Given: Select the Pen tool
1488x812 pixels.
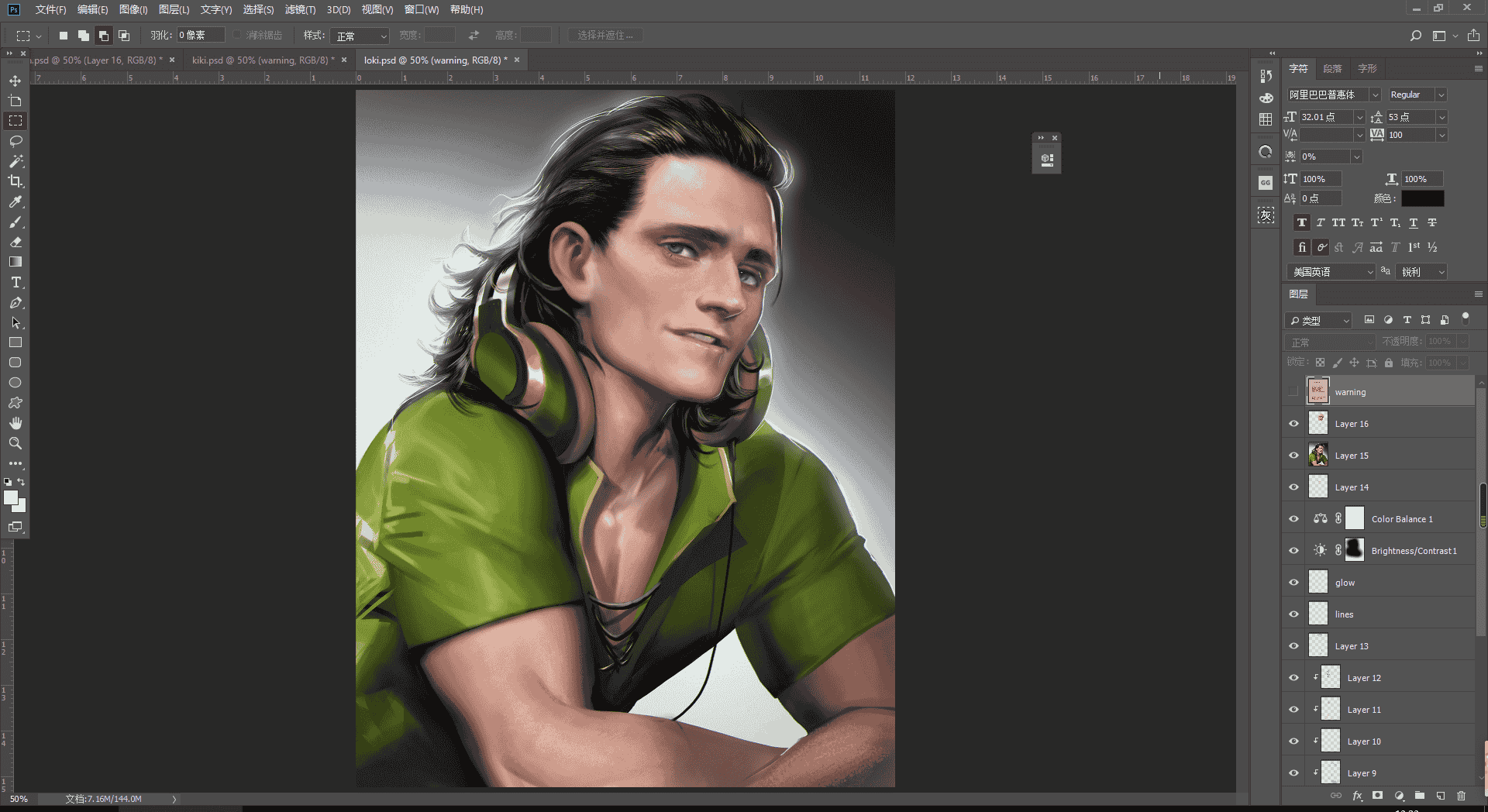Looking at the screenshot, I should pos(15,302).
